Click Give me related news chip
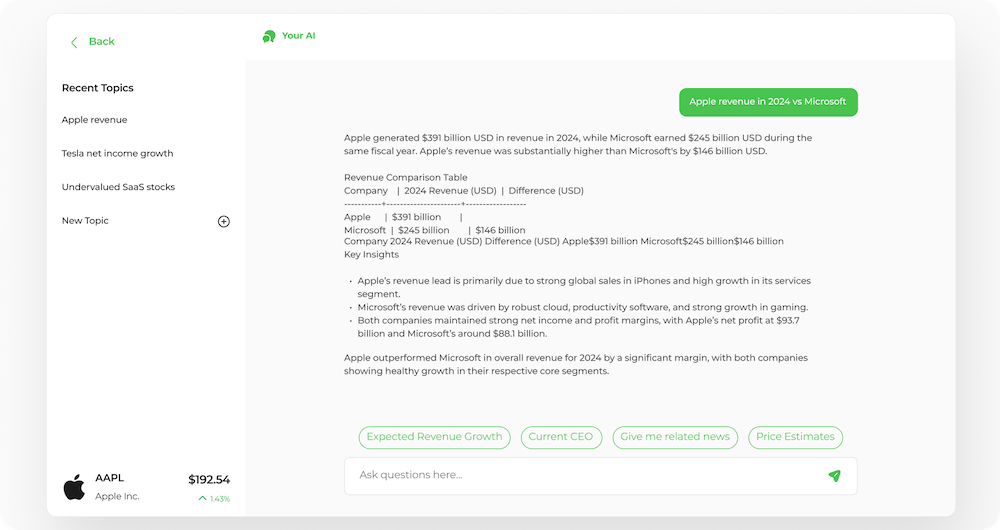The image size is (1000, 530). tap(675, 437)
